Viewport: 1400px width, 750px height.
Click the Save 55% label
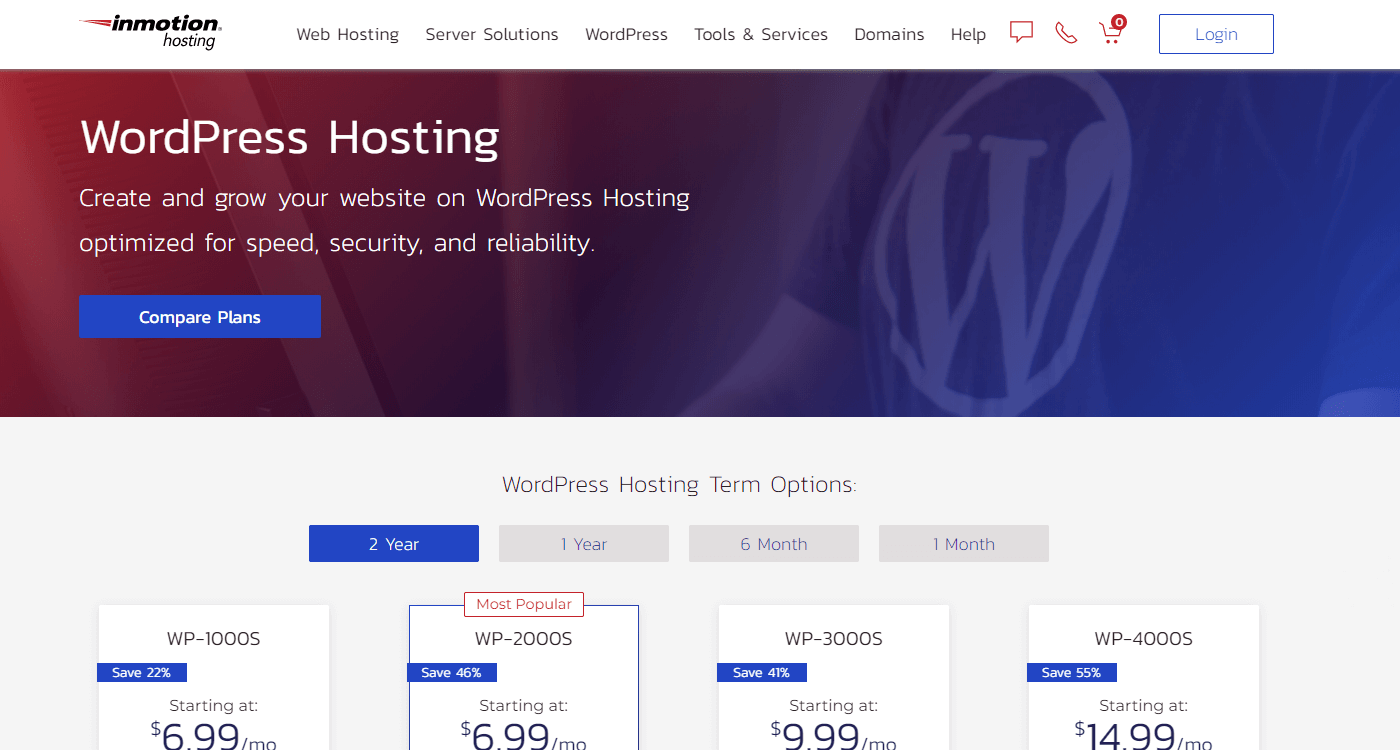[1071, 672]
